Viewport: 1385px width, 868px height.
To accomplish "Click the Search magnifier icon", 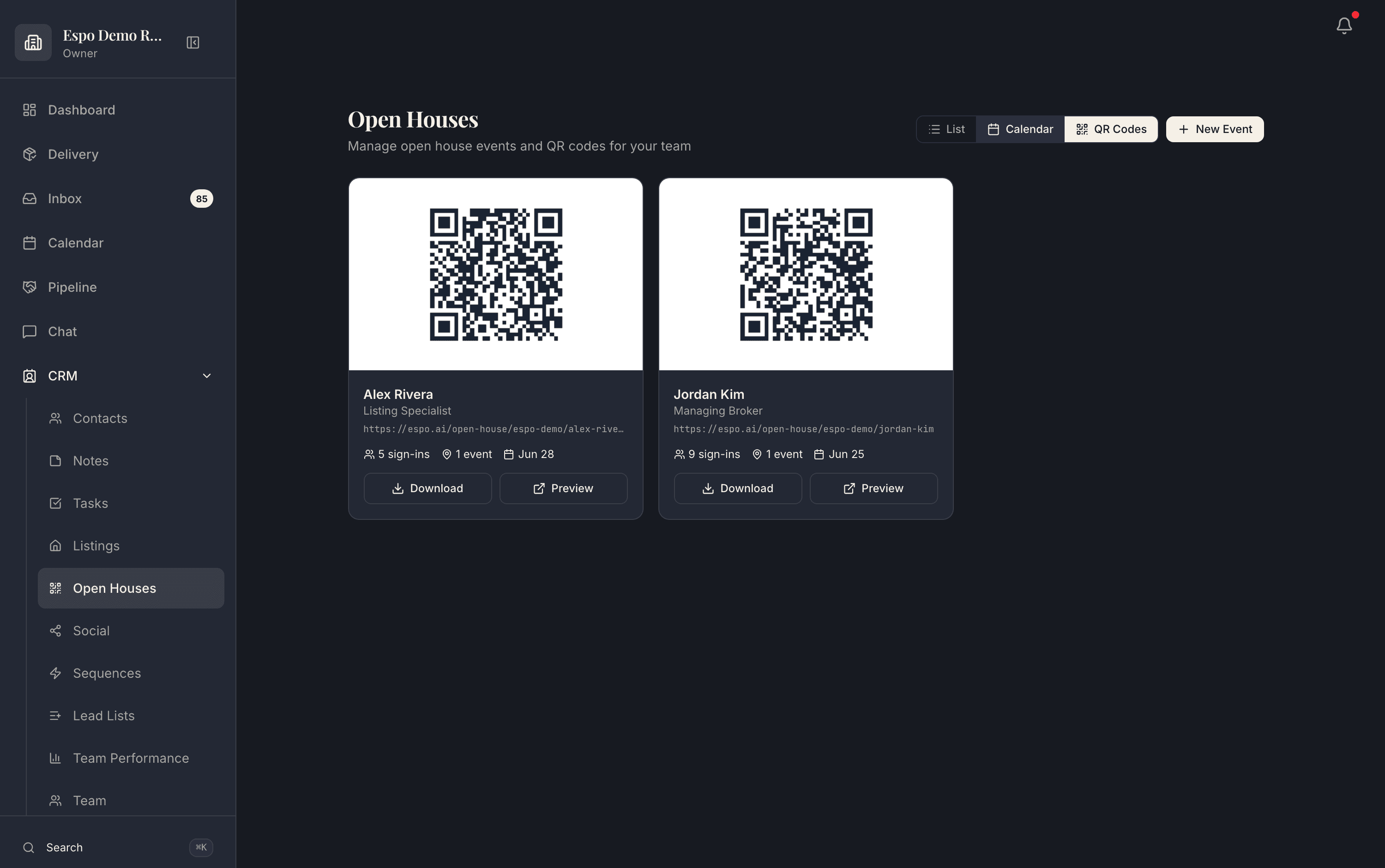I will click(28, 847).
